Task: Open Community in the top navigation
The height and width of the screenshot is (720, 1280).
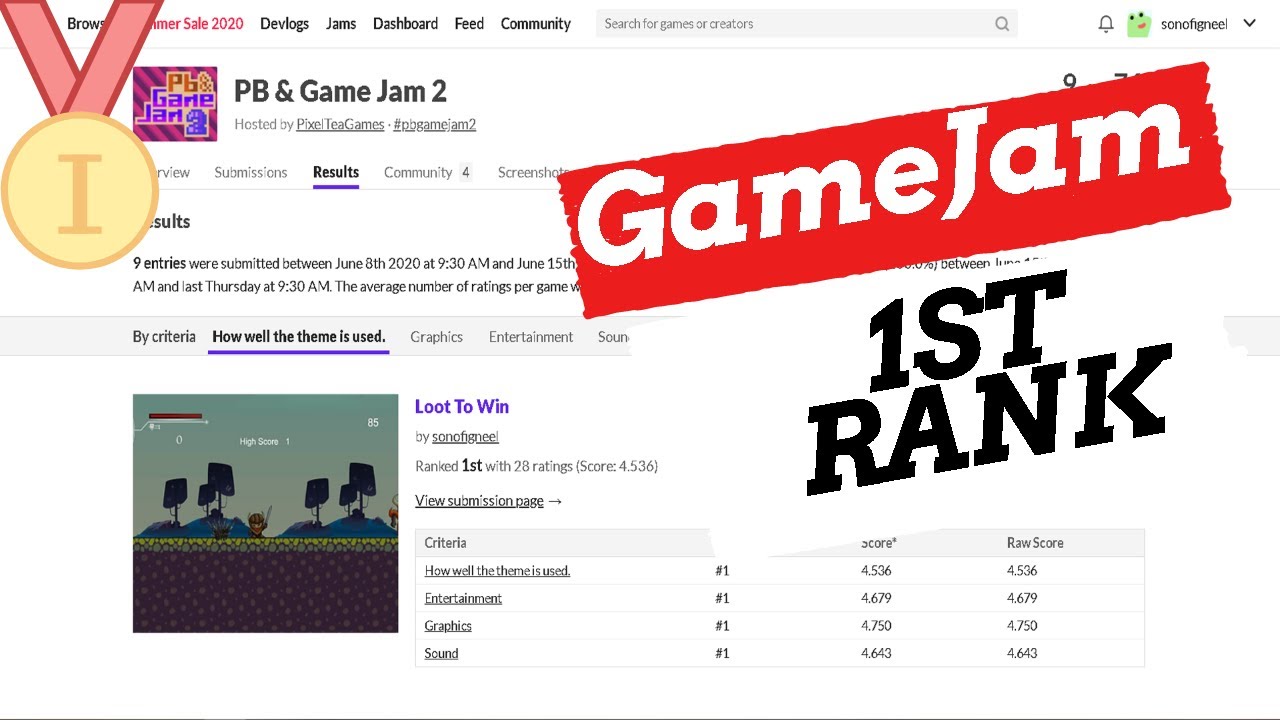Action: pyautogui.click(x=536, y=24)
